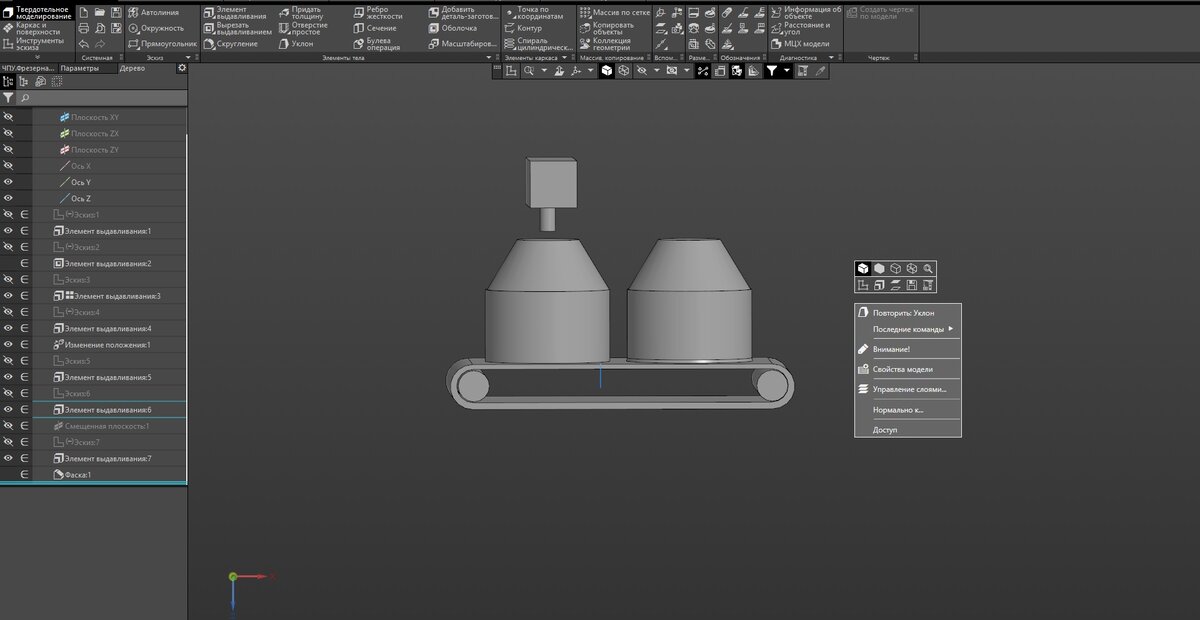The image size is (1200, 620).
Task: Select Точка по координатам tool
Action: (533, 12)
